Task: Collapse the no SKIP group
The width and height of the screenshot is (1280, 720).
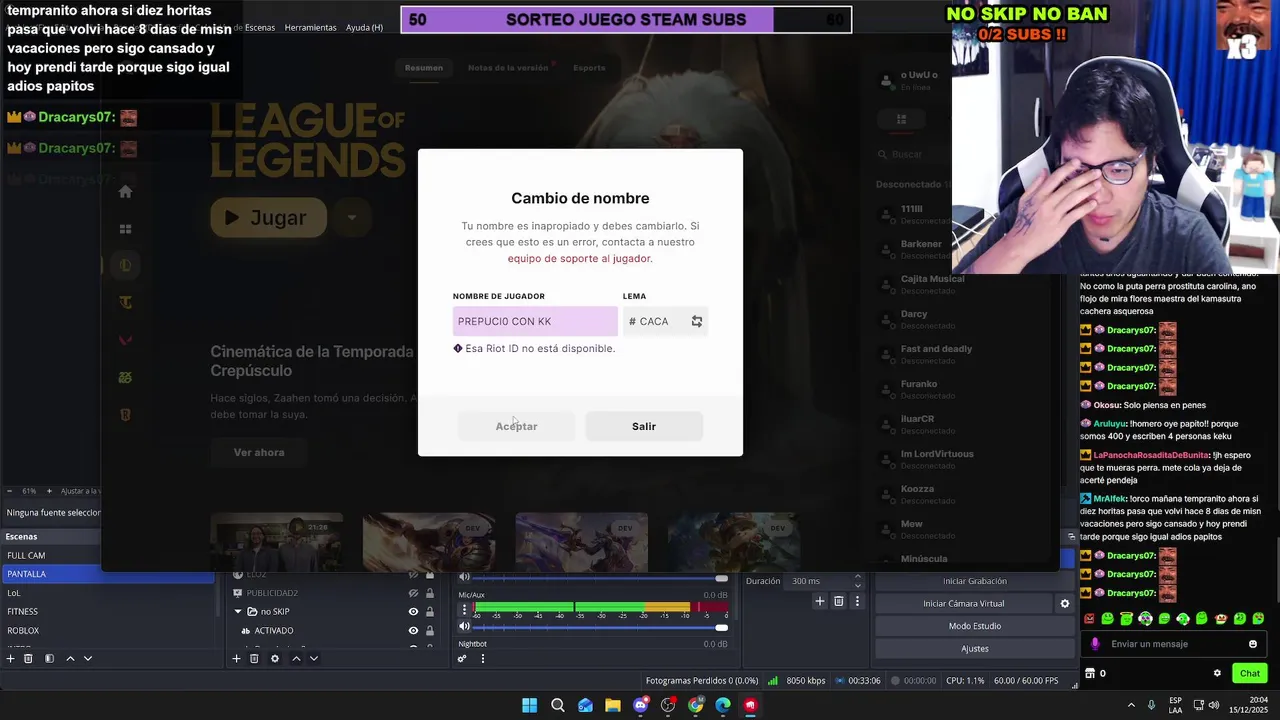Action: click(x=238, y=612)
